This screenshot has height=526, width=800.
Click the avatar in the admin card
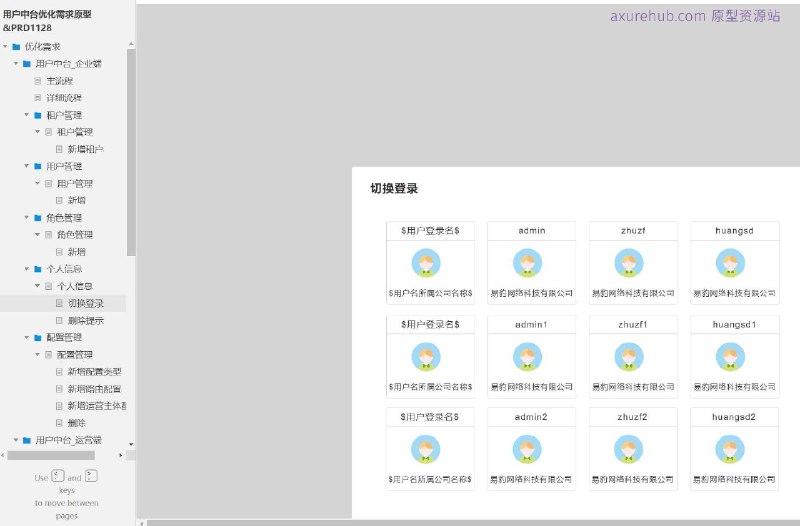[527, 263]
